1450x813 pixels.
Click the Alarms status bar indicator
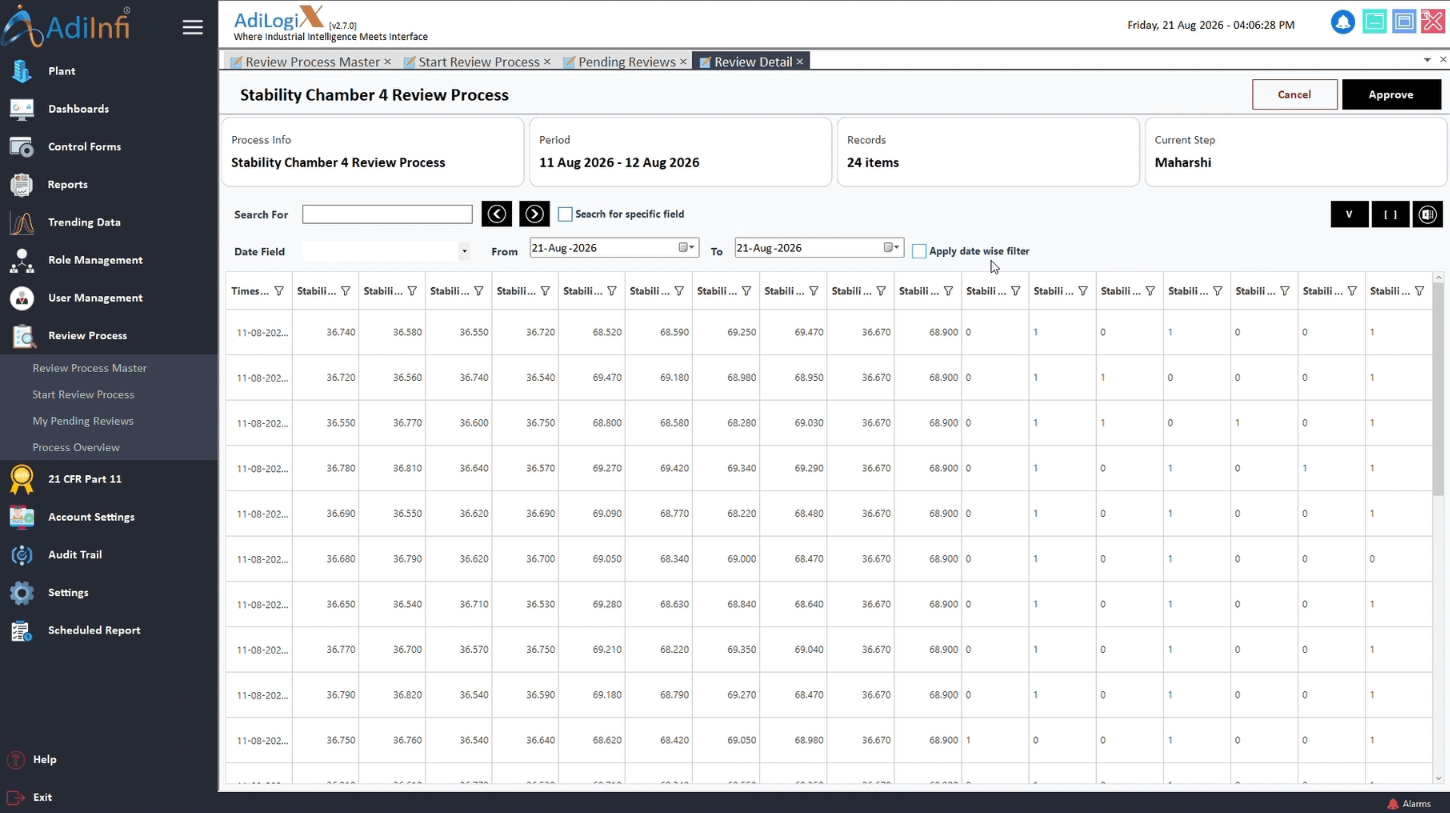1409,804
